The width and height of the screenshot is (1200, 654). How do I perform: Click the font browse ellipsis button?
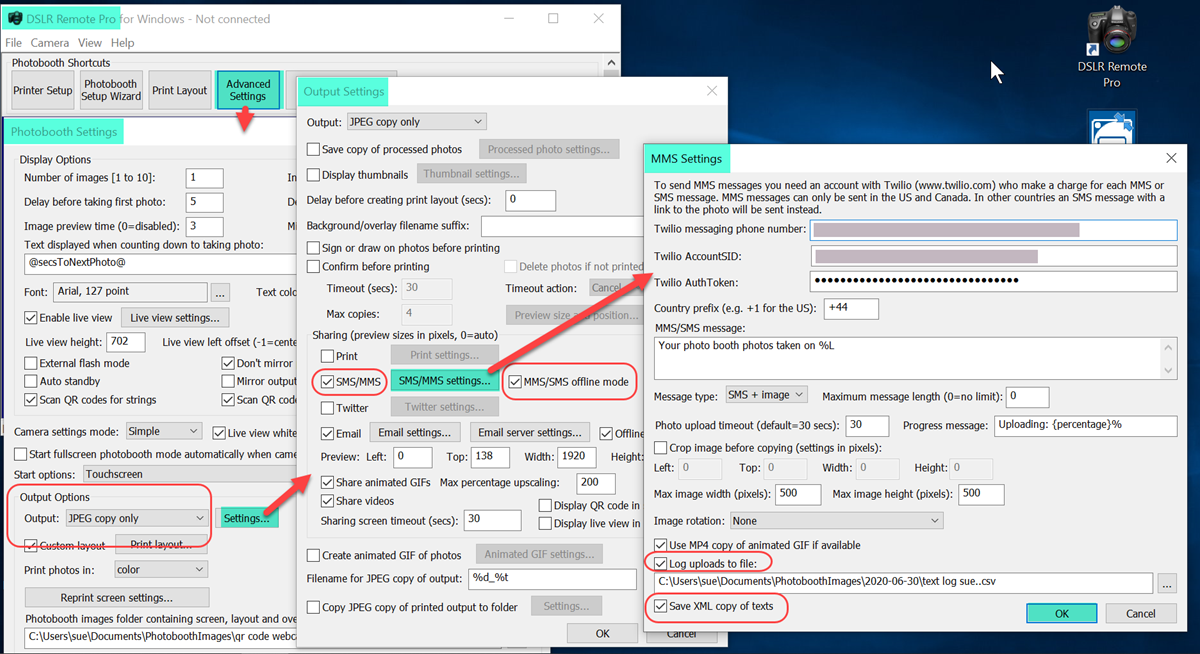coord(220,292)
